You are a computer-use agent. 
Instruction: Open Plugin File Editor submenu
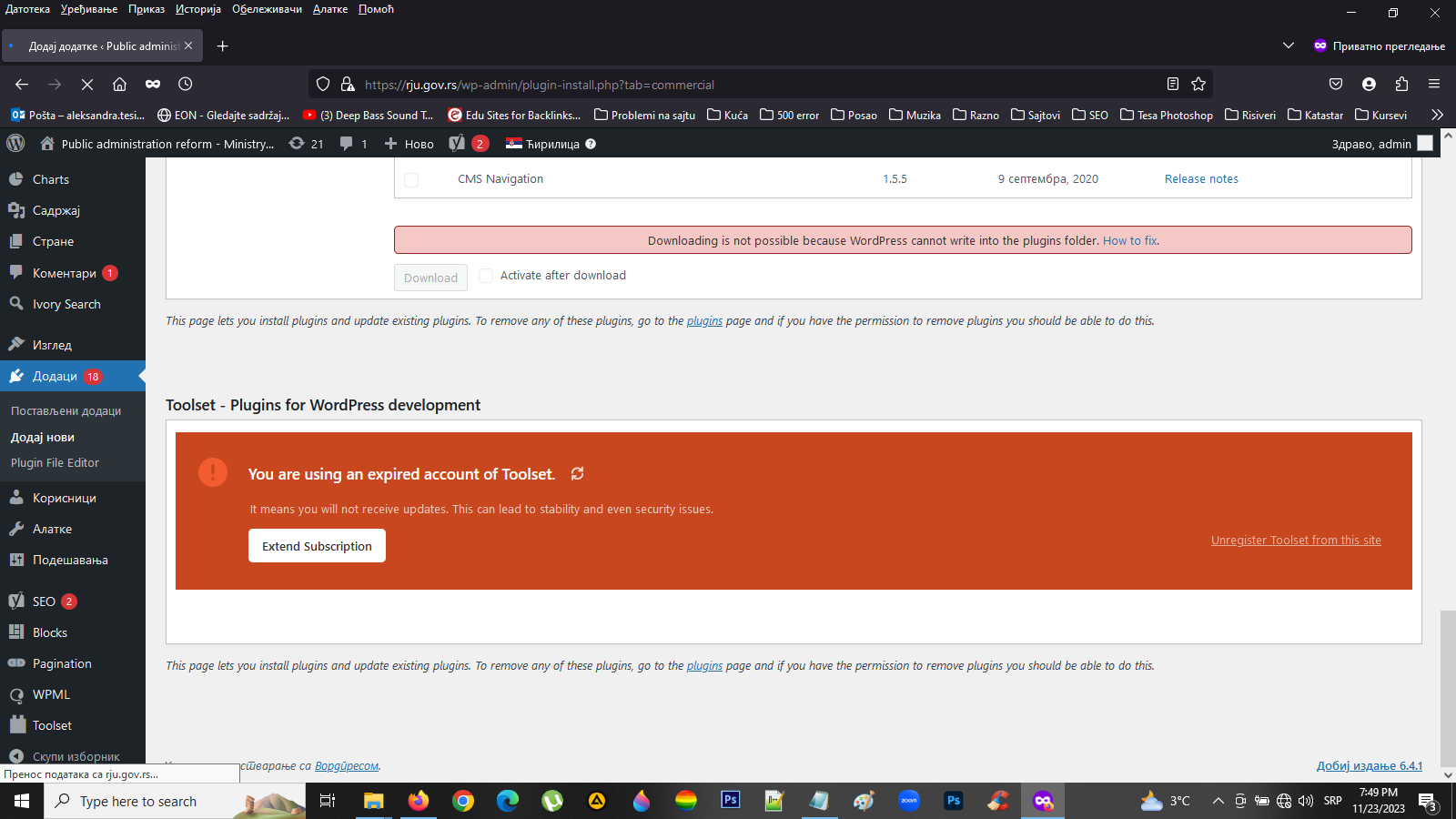pyautogui.click(x=55, y=462)
